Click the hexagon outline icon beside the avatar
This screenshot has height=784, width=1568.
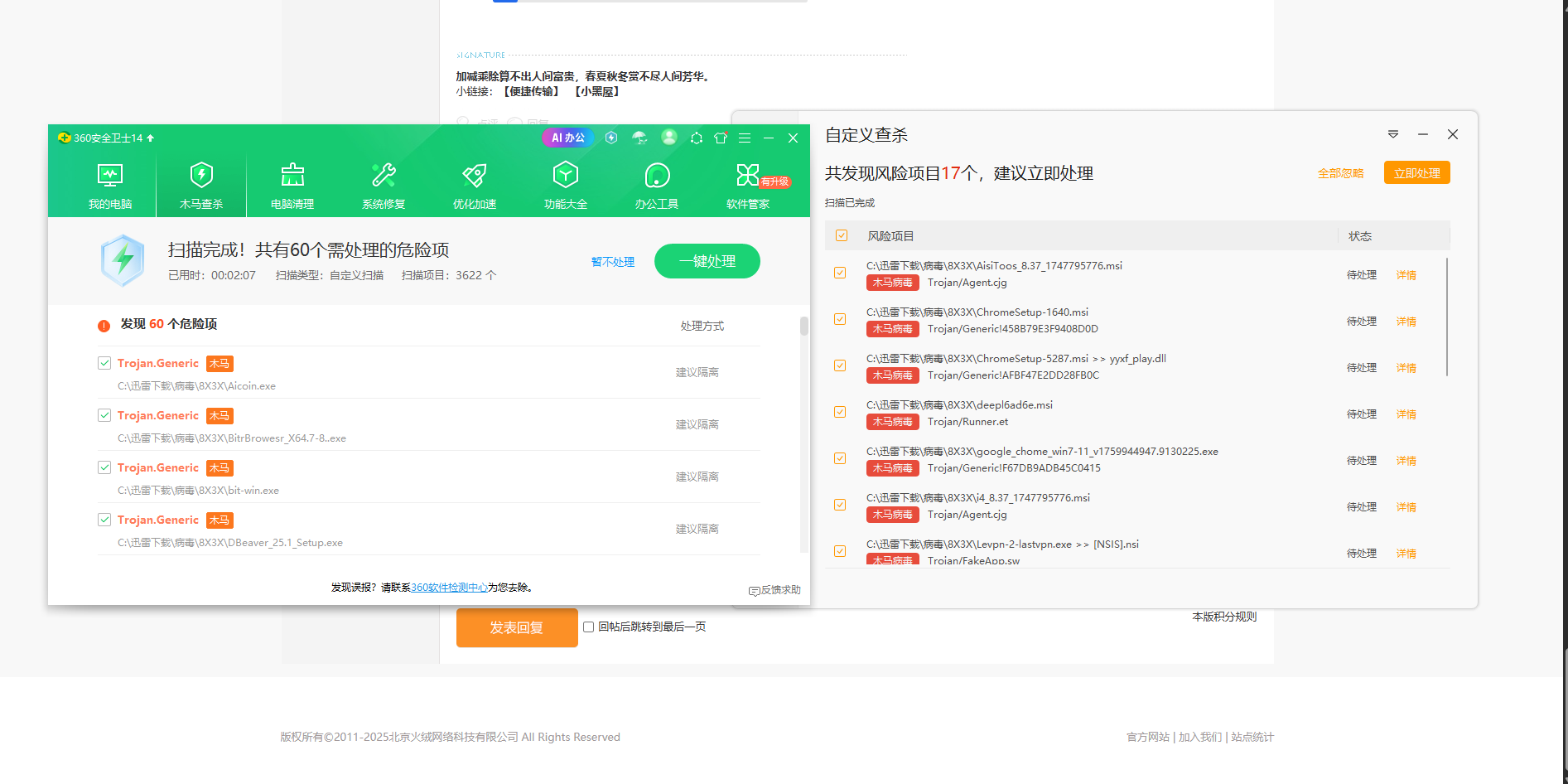697,138
